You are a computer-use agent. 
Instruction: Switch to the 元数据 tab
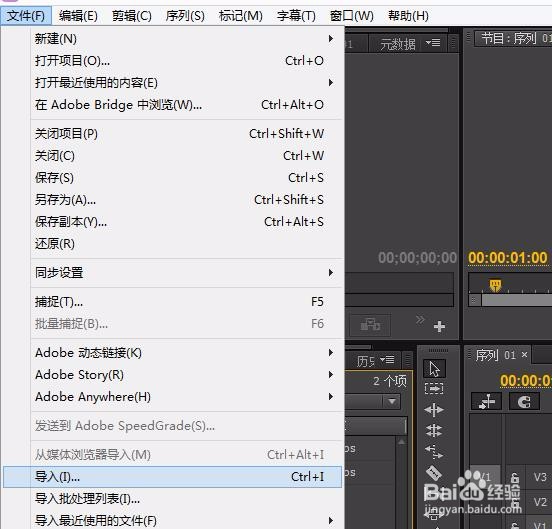(x=398, y=44)
